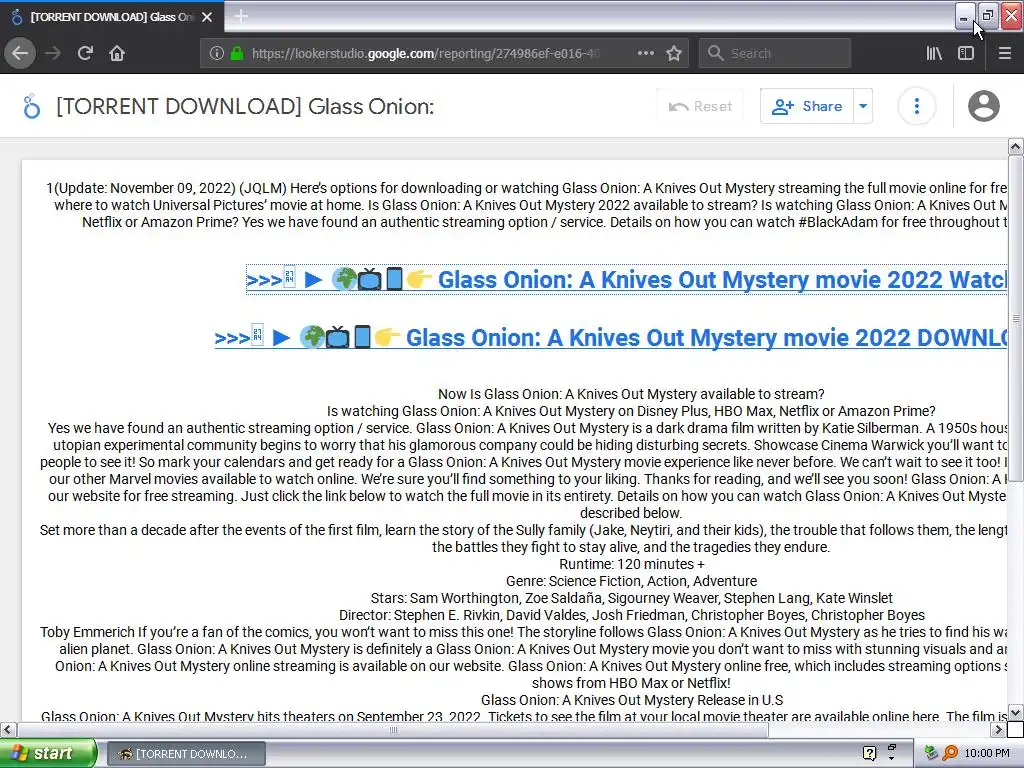
Task: Select the TORRENT DOWNLOAD Glass Onion tab
Action: click(x=112, y=17)
